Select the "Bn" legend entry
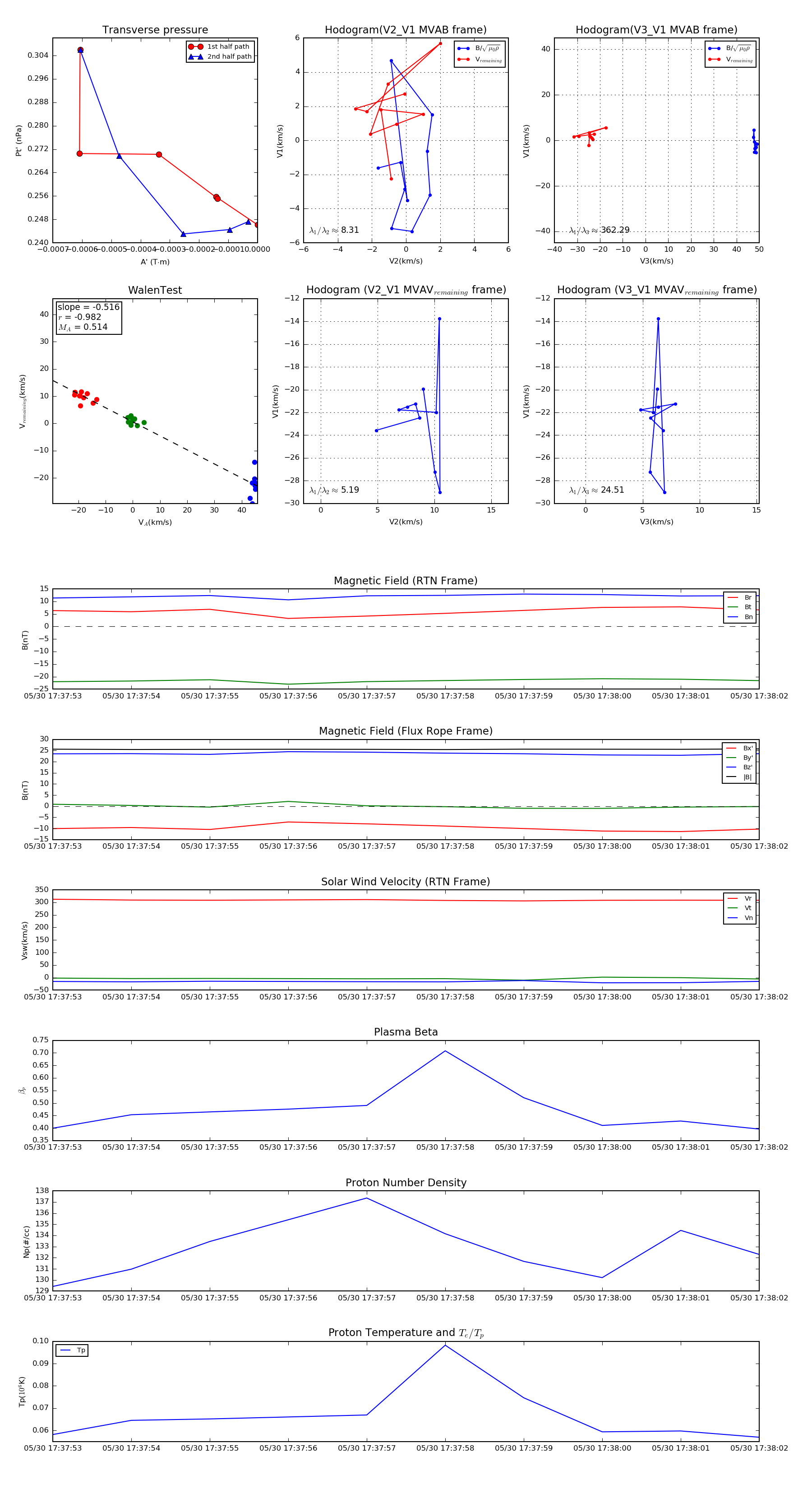 [740, 617]
